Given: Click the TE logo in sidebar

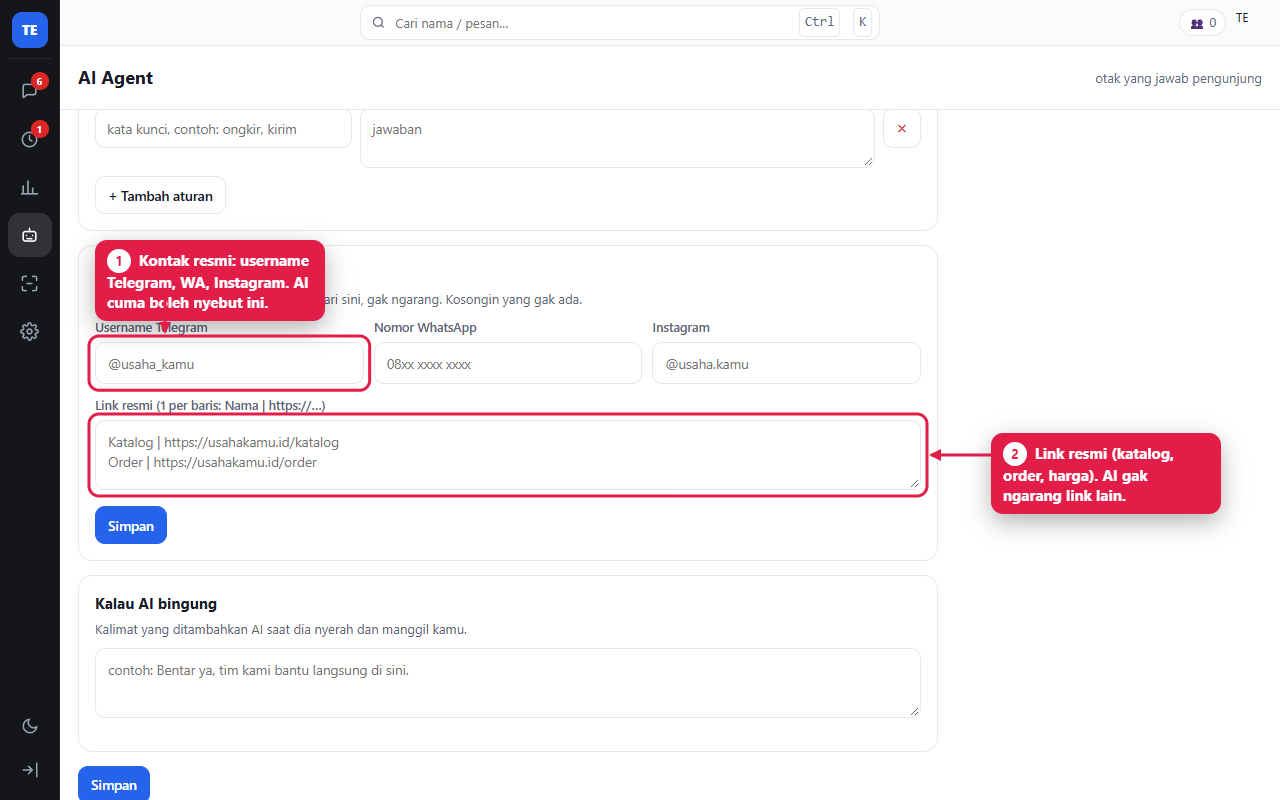Looking at the screenshot, I should pos(30,30).
